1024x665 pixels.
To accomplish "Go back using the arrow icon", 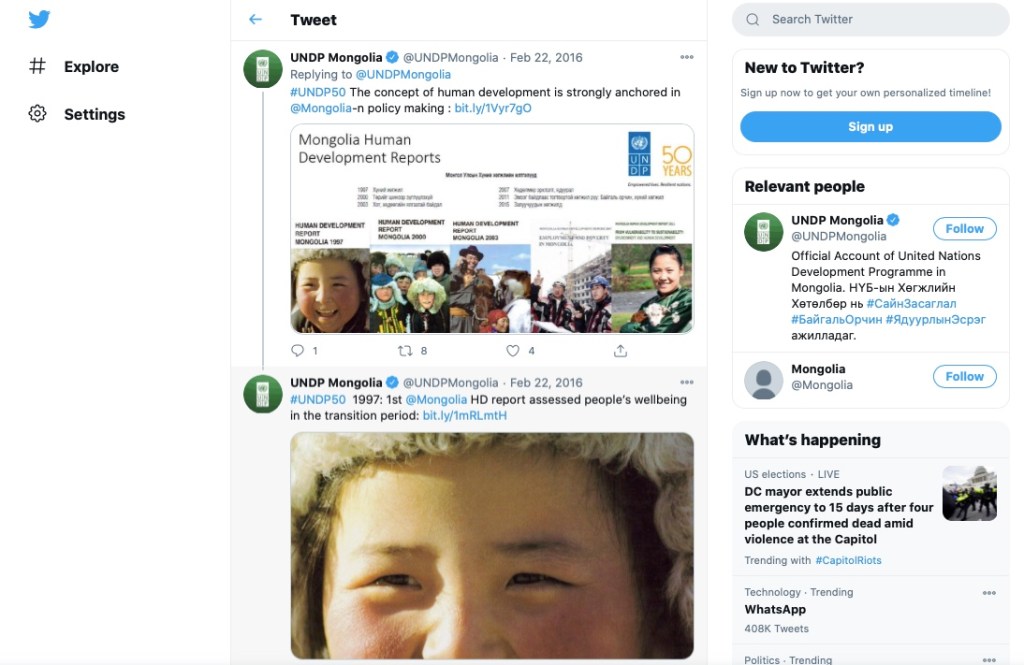I will click(256, 19).
